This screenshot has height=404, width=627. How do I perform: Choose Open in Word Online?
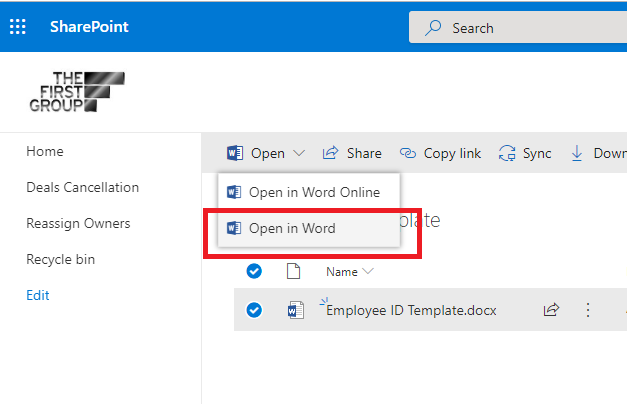coord(314,192)
